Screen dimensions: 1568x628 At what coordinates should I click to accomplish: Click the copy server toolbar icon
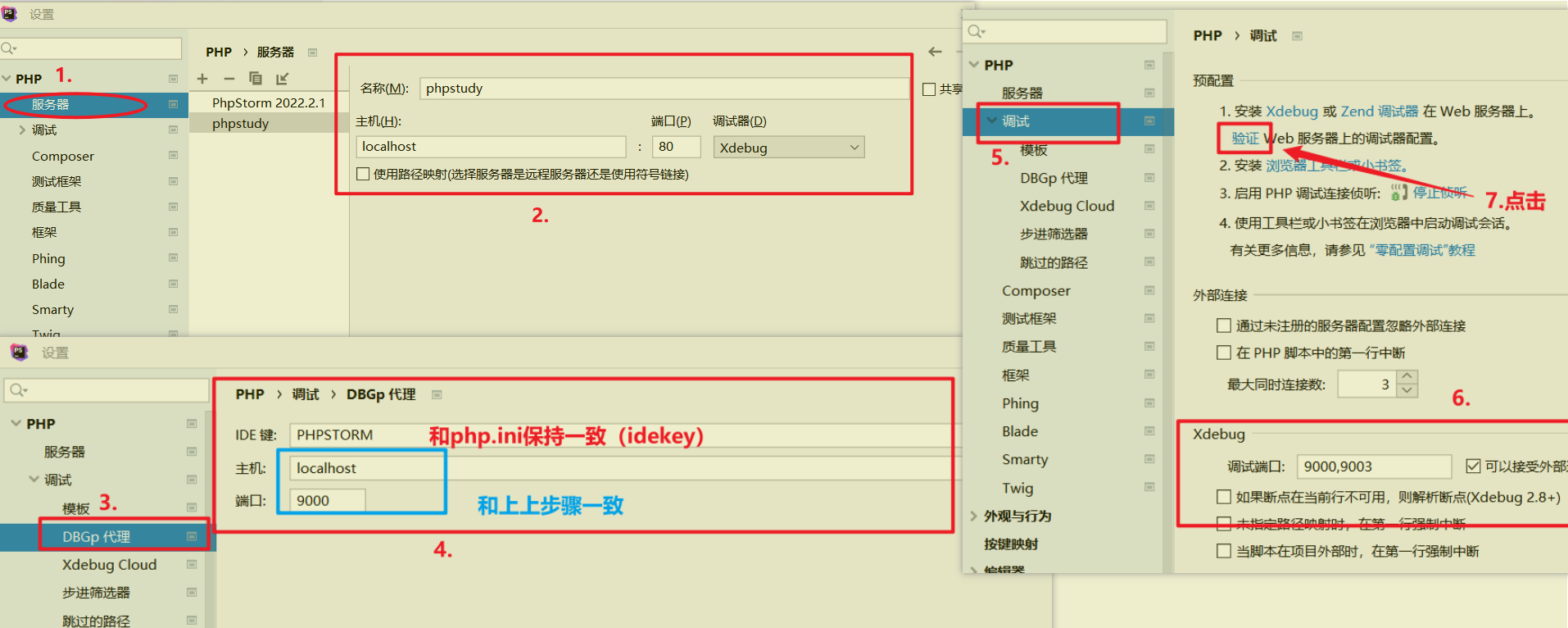(256, 79)
